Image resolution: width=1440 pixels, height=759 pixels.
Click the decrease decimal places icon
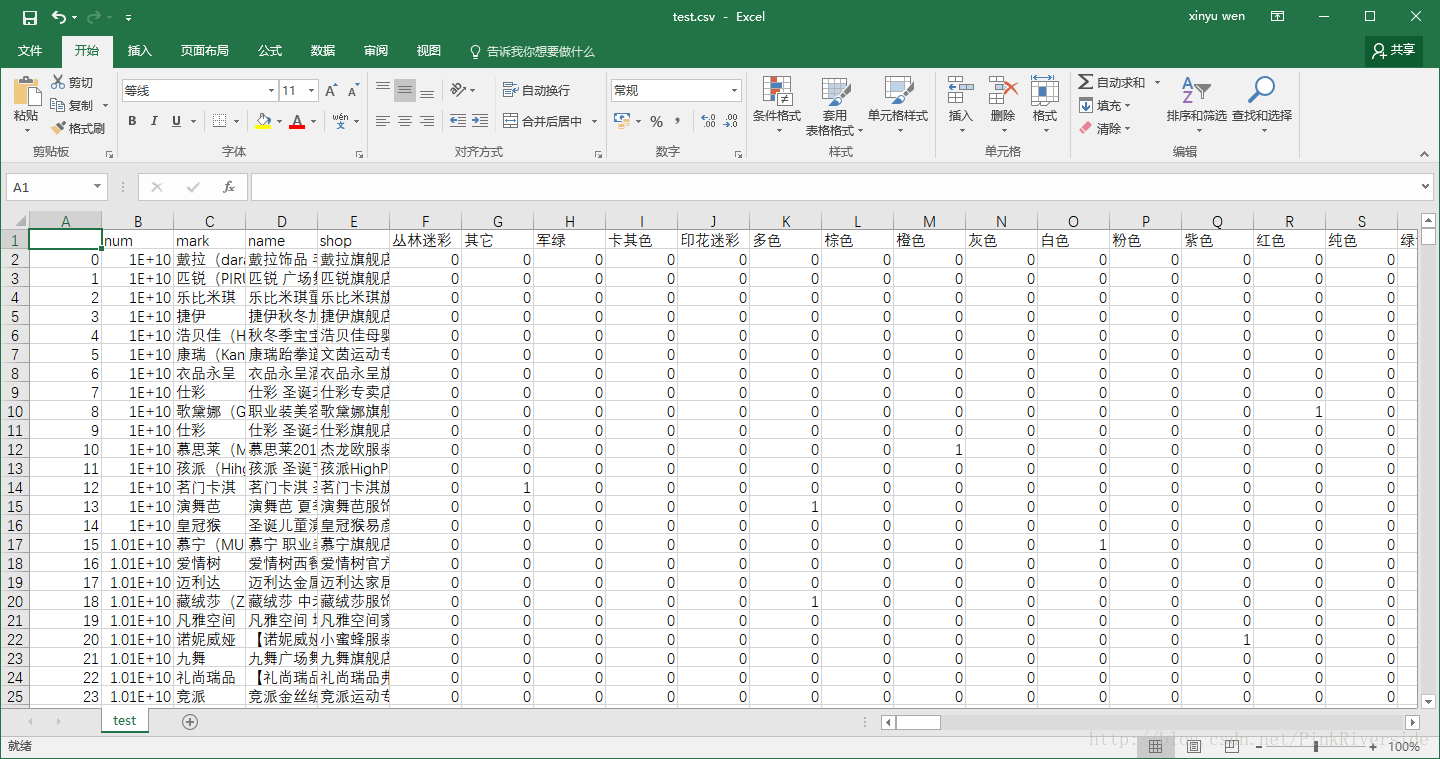click(x=731, y=121)
